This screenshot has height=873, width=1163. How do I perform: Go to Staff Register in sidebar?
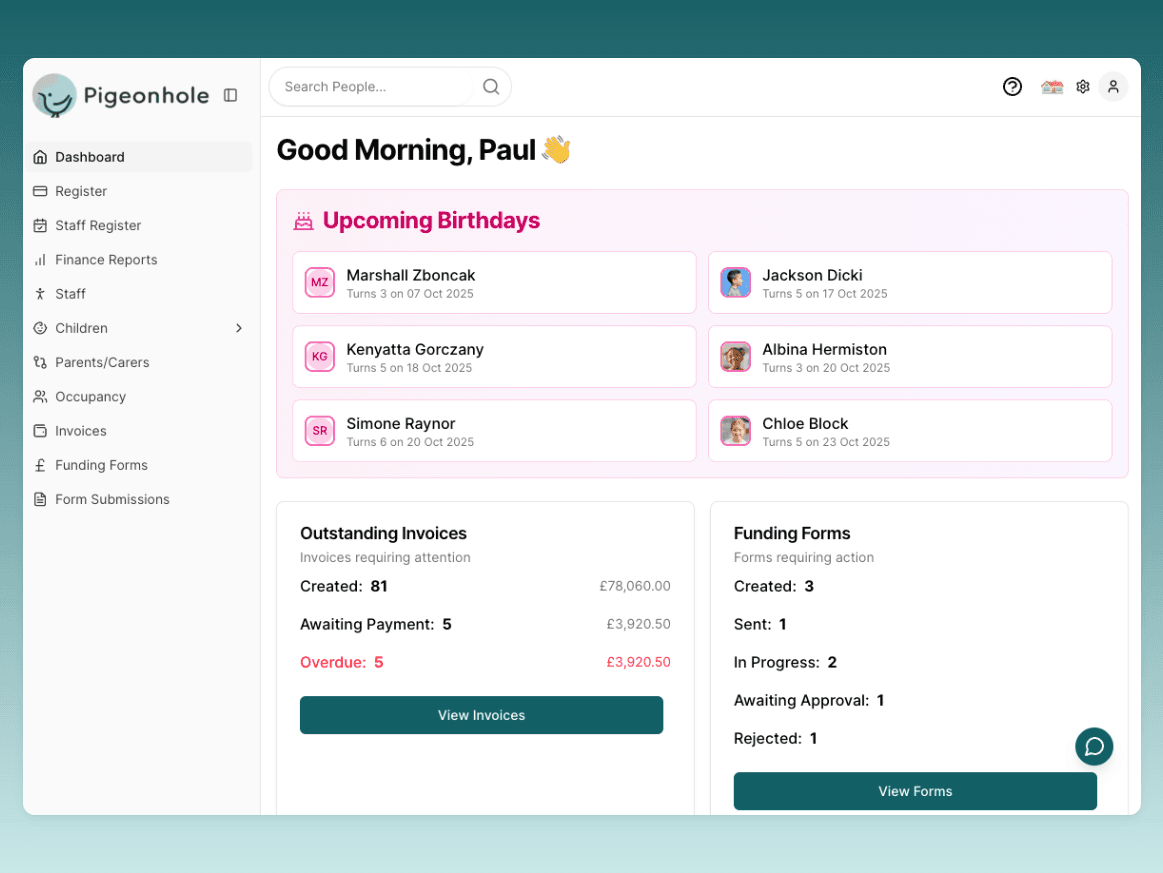click(98, 225)
